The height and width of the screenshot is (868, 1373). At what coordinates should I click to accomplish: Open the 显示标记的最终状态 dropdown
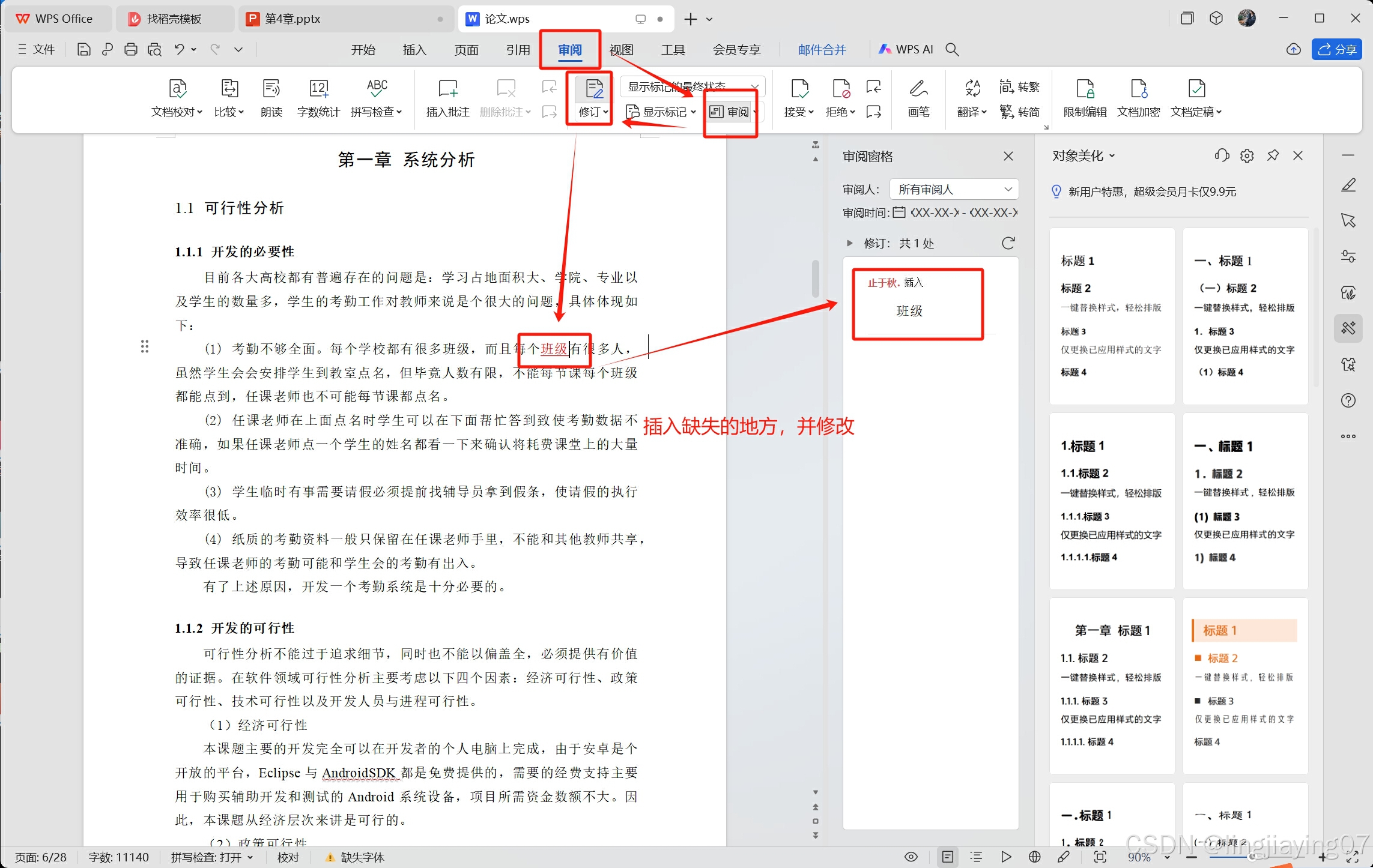[692, 87]
